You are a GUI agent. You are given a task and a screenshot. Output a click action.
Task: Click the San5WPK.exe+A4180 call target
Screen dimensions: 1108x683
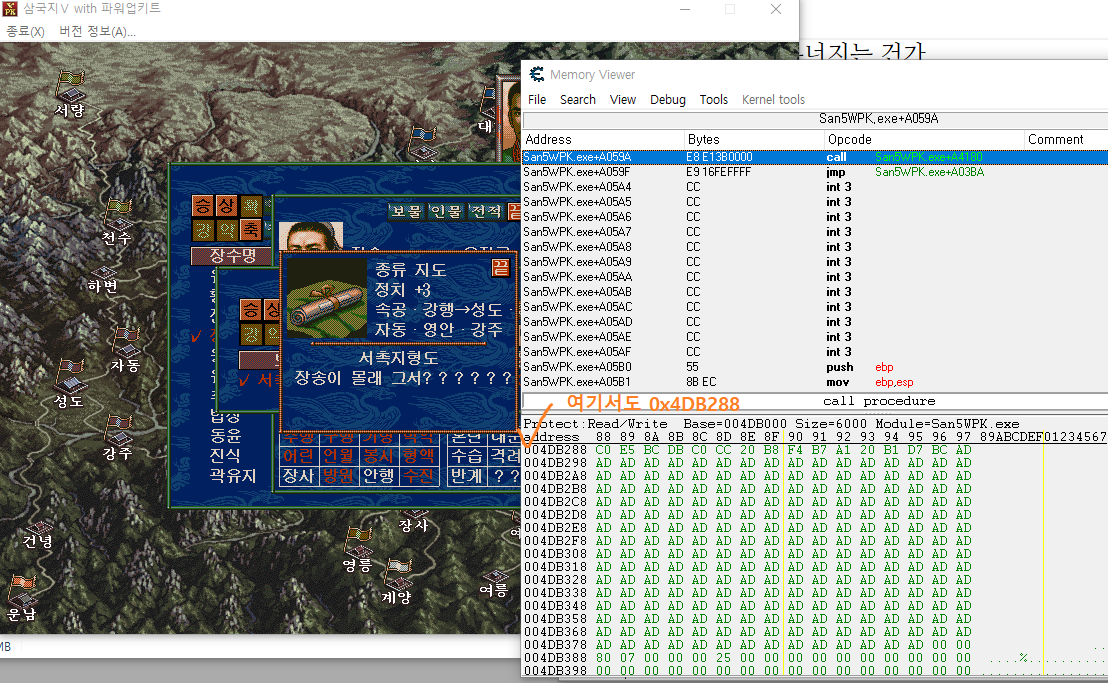pyautogui.click(x=929, y=157)
